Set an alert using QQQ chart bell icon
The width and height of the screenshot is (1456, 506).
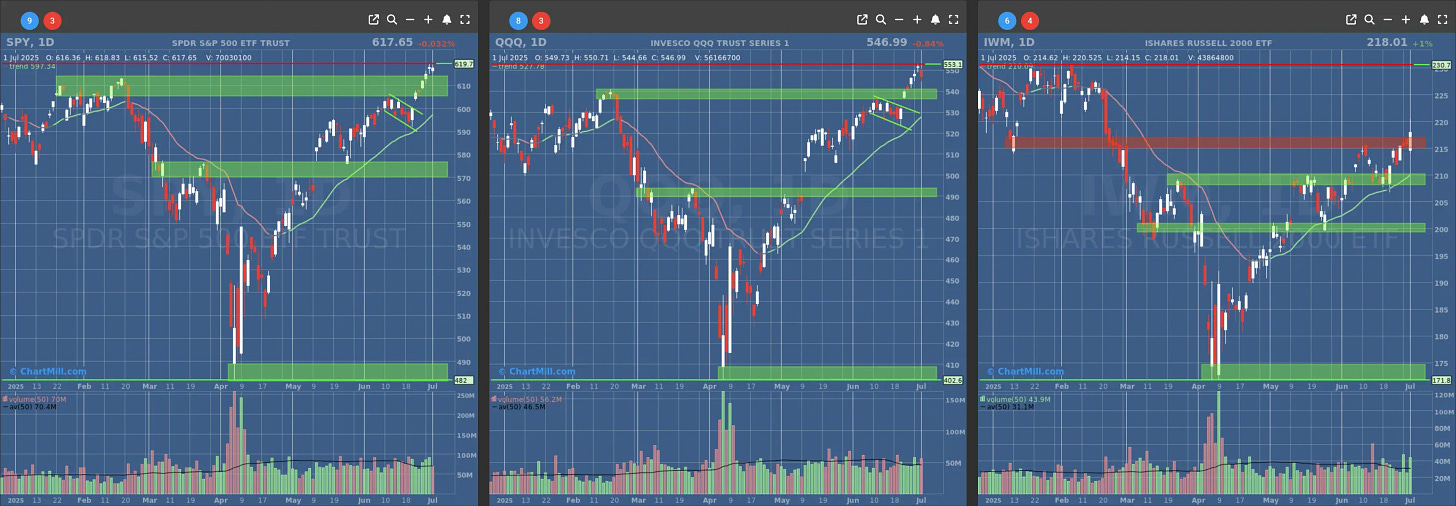click(x=935, y=19)
